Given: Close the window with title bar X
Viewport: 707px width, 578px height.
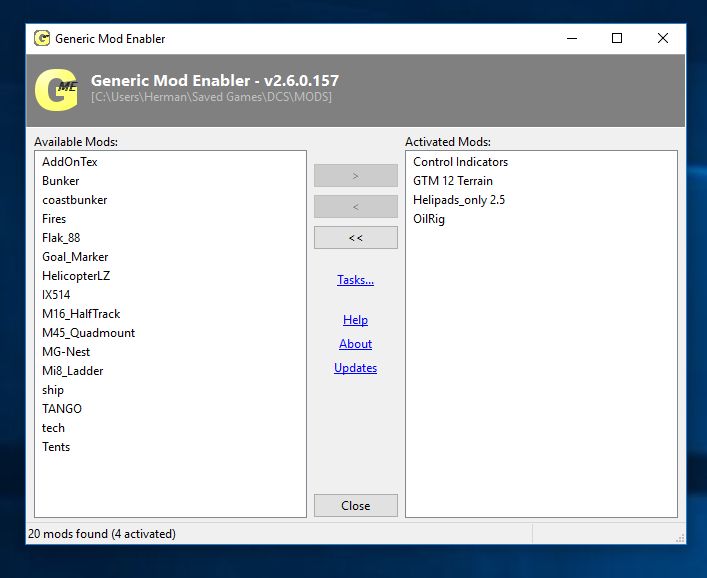Looking at the screenshot, I should (663, 38).
